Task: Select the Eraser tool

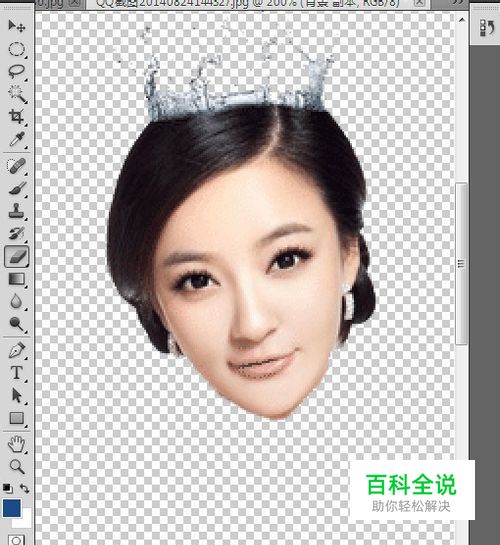Action: 16,257
